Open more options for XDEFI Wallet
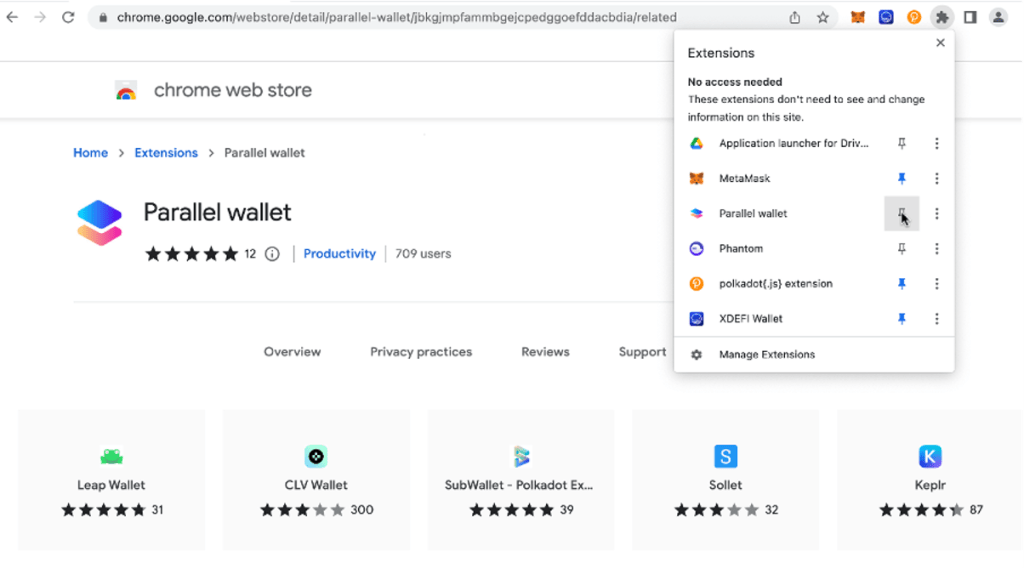The width and height of the screenshot is (1024, 568). tap(936, 319)
